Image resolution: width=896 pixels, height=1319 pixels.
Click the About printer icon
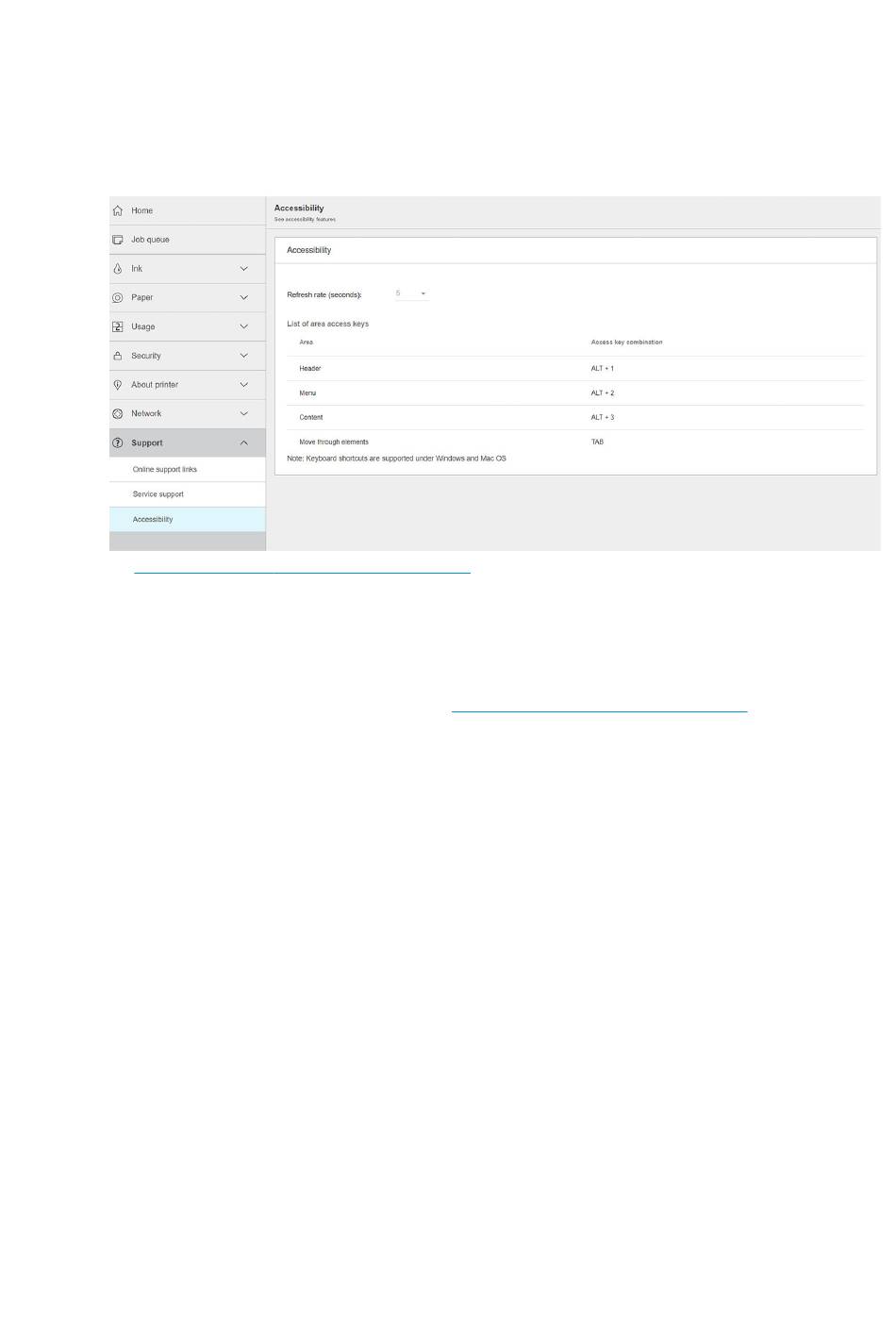click(x=118, y=385)
